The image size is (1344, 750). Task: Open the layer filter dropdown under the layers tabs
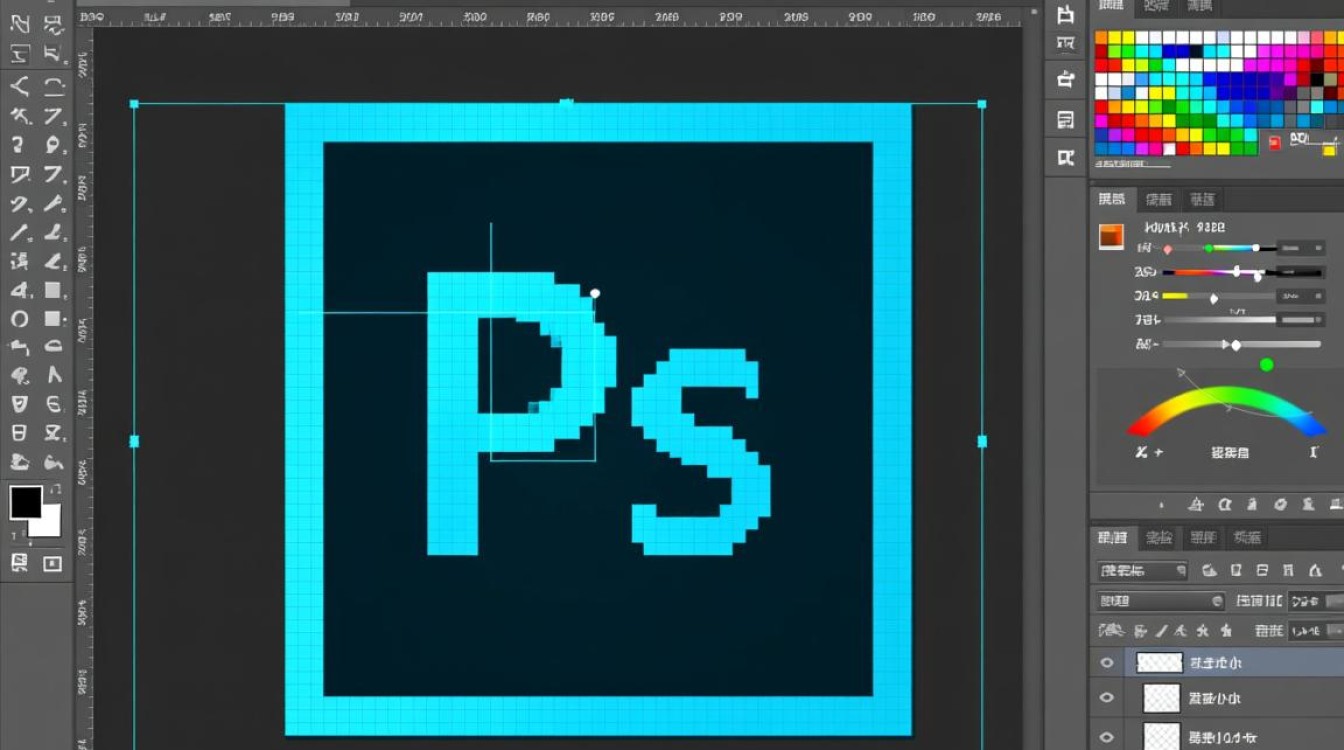coord(1141,571)
